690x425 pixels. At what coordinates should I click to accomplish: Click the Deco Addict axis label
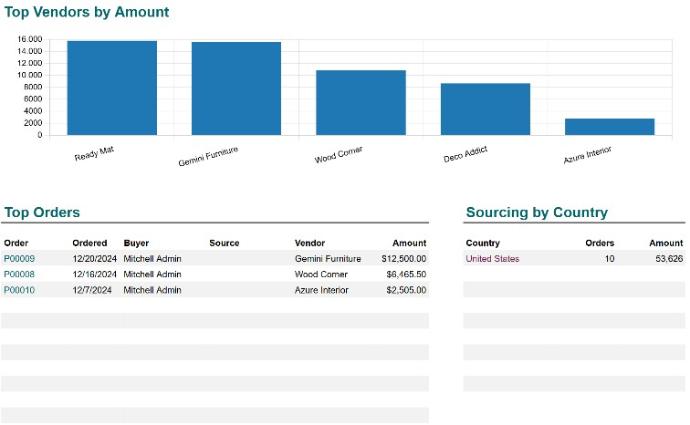(465, 154)
